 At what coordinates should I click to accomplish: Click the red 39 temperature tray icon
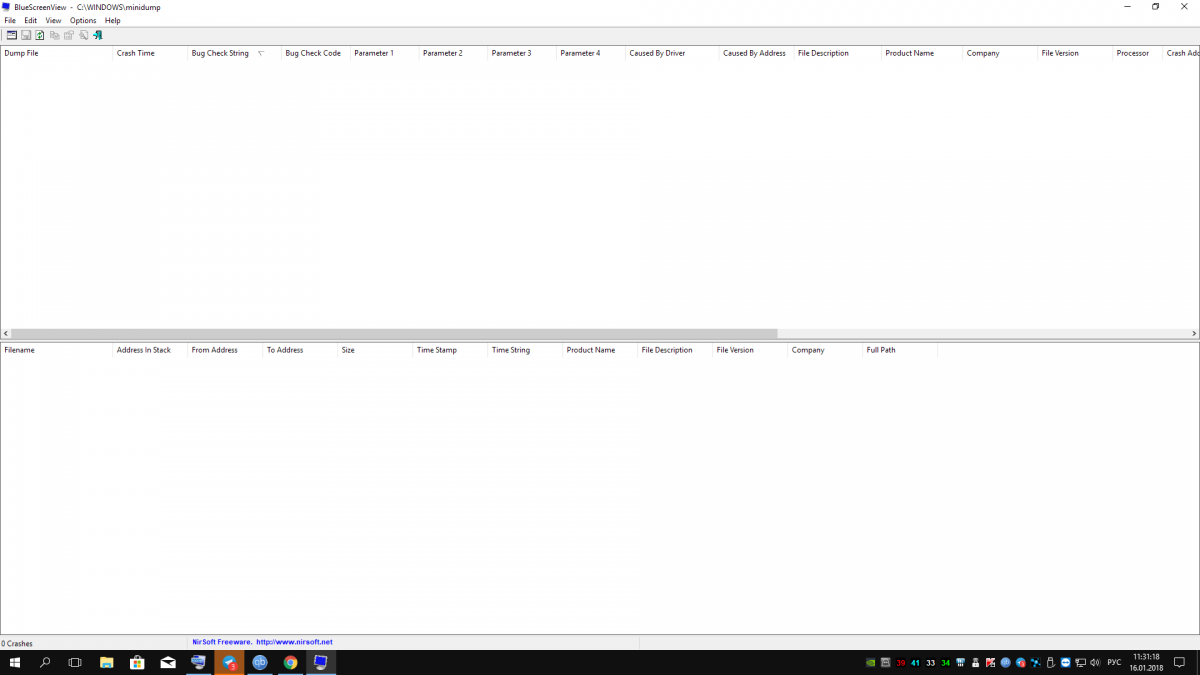click(x=901, y=662)
